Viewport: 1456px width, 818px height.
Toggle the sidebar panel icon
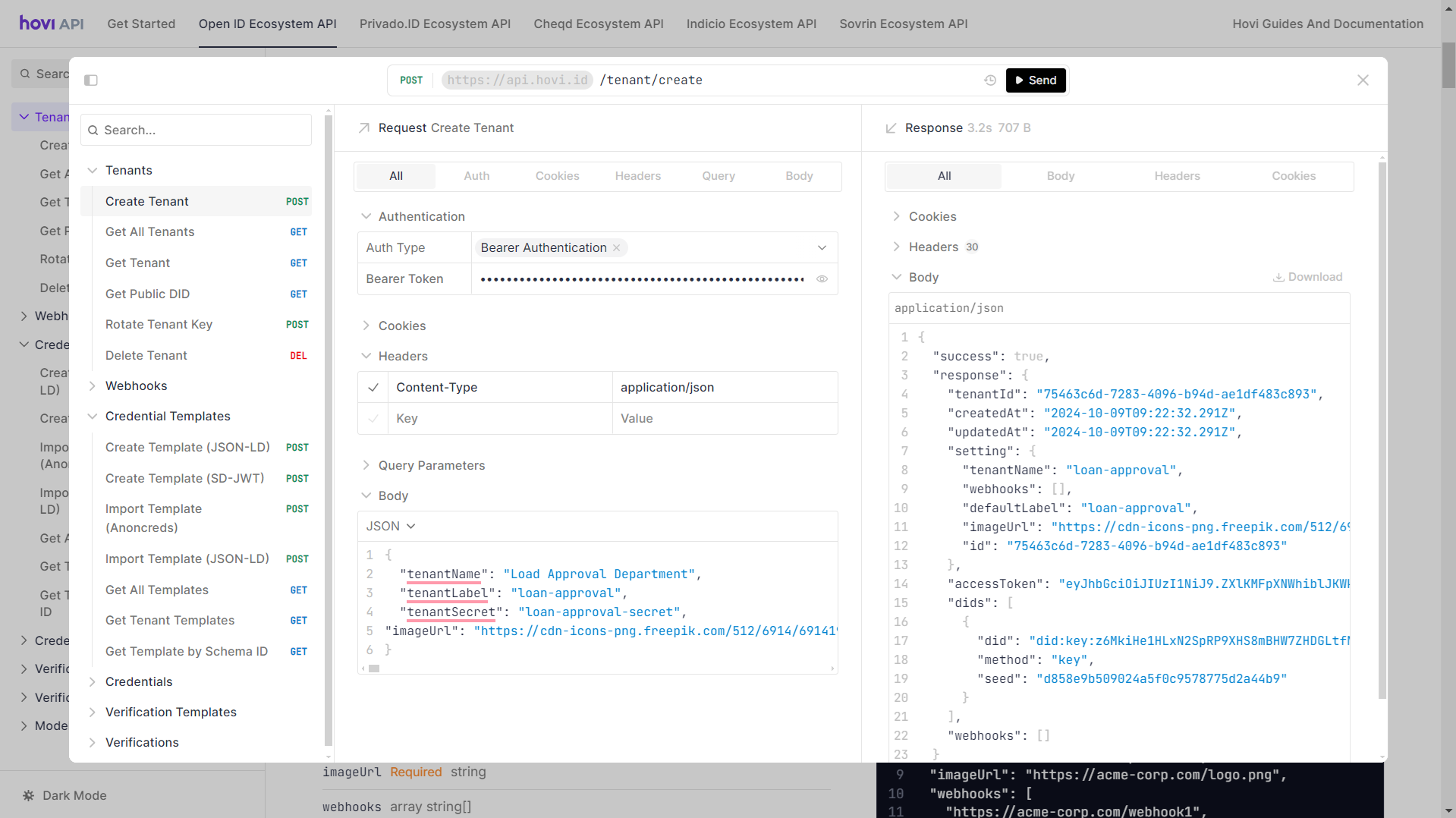coord(91,80)
